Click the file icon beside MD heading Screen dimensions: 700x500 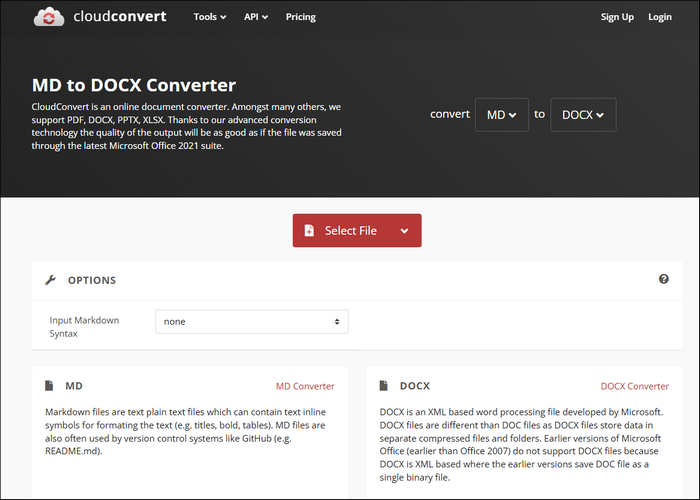coord(49,386)
